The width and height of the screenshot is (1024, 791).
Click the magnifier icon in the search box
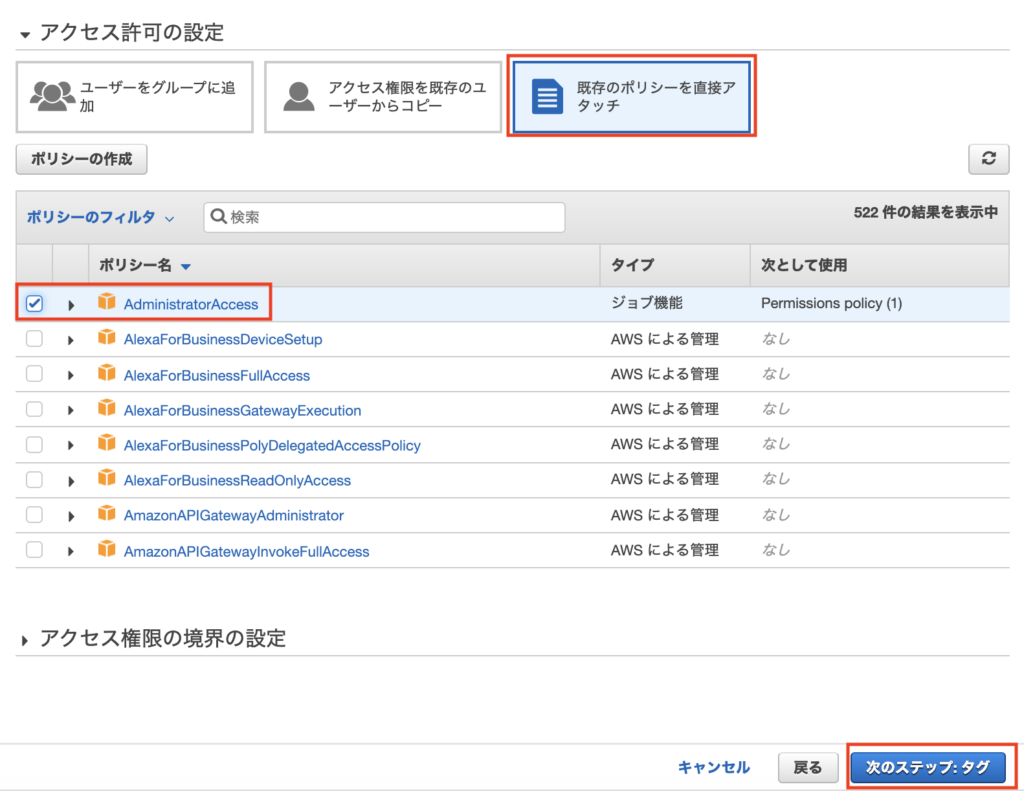(x=219, y=217)
